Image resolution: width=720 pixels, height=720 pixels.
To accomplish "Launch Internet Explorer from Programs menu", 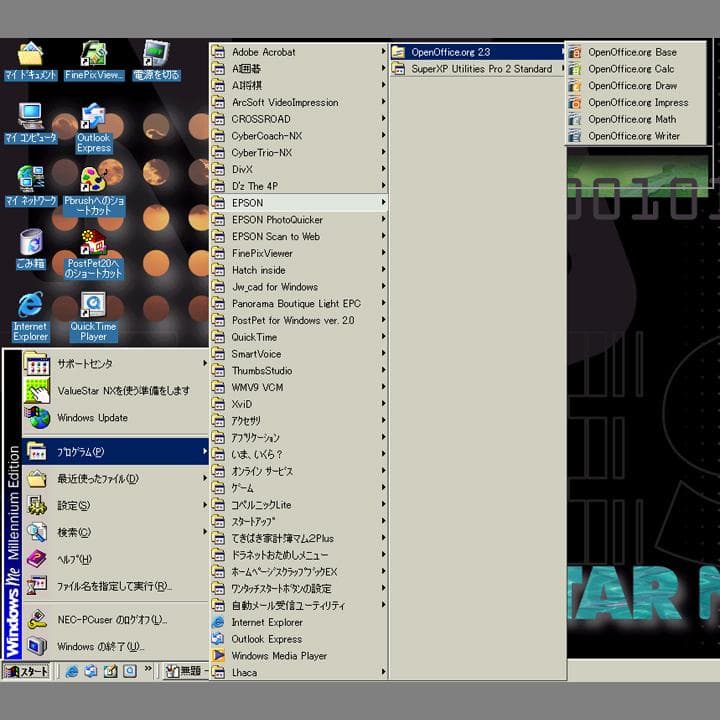I will pos(298,622).
